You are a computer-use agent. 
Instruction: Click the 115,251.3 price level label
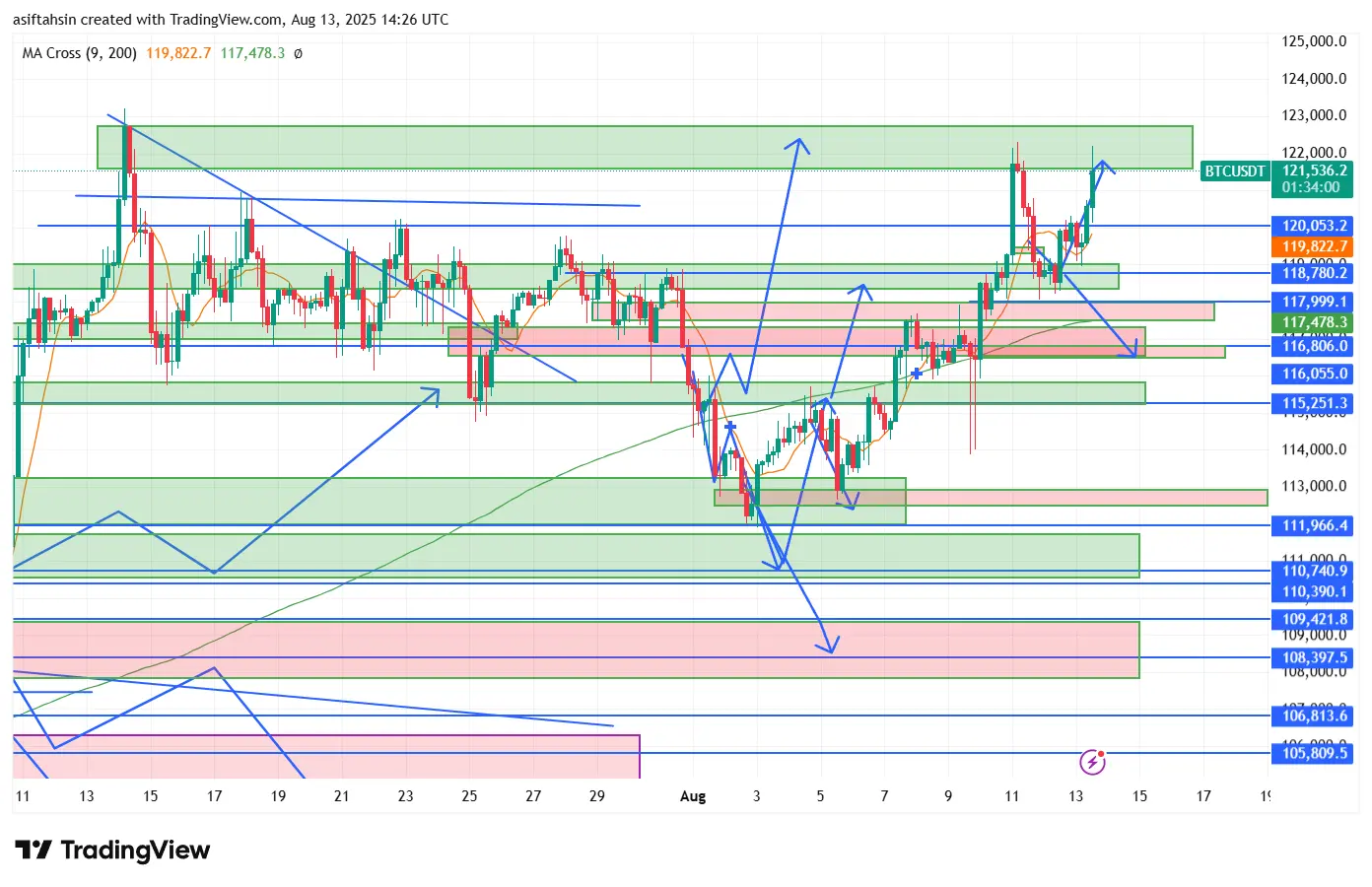tap(1314, 403)
